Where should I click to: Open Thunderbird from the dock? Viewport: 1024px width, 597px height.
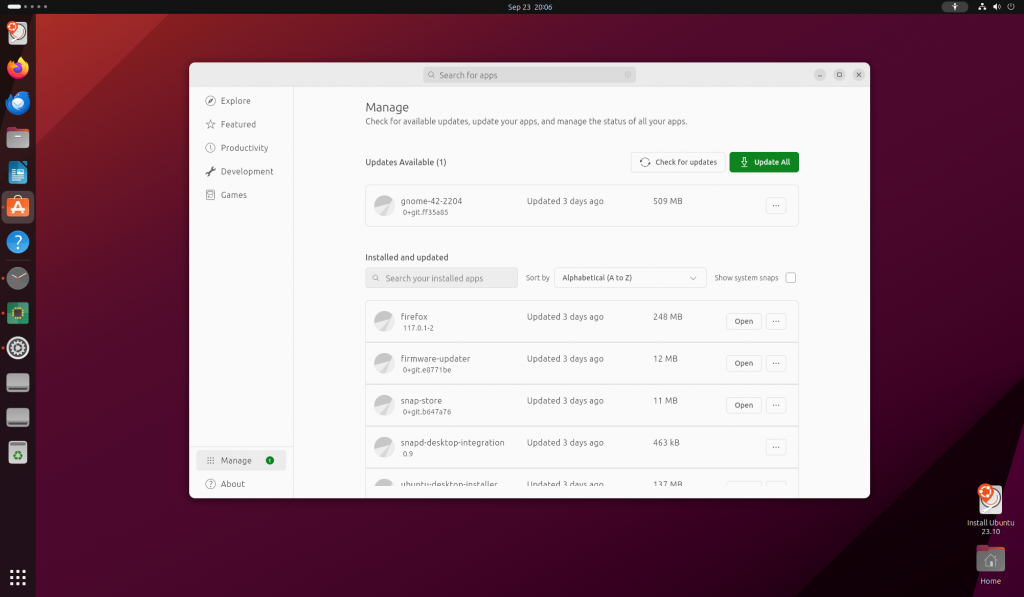17,102
